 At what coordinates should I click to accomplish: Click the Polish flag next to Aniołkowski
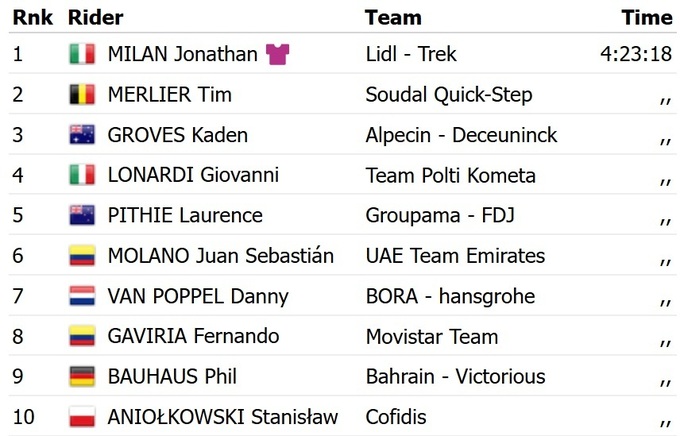click(x=82, y=416)
